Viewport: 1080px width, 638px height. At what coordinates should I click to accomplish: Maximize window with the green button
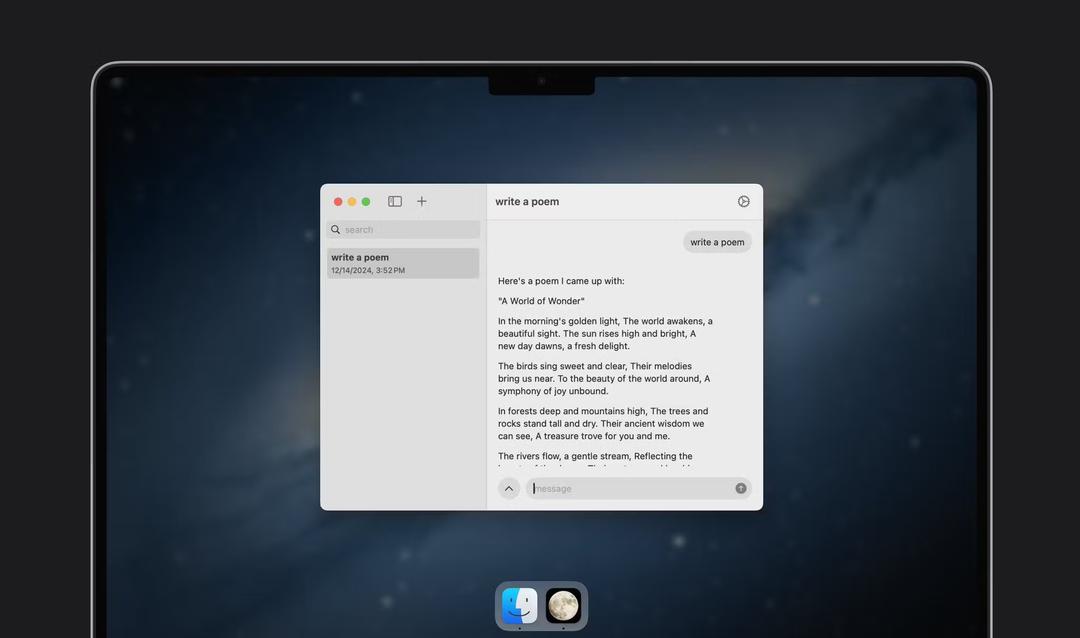[366, 201]
